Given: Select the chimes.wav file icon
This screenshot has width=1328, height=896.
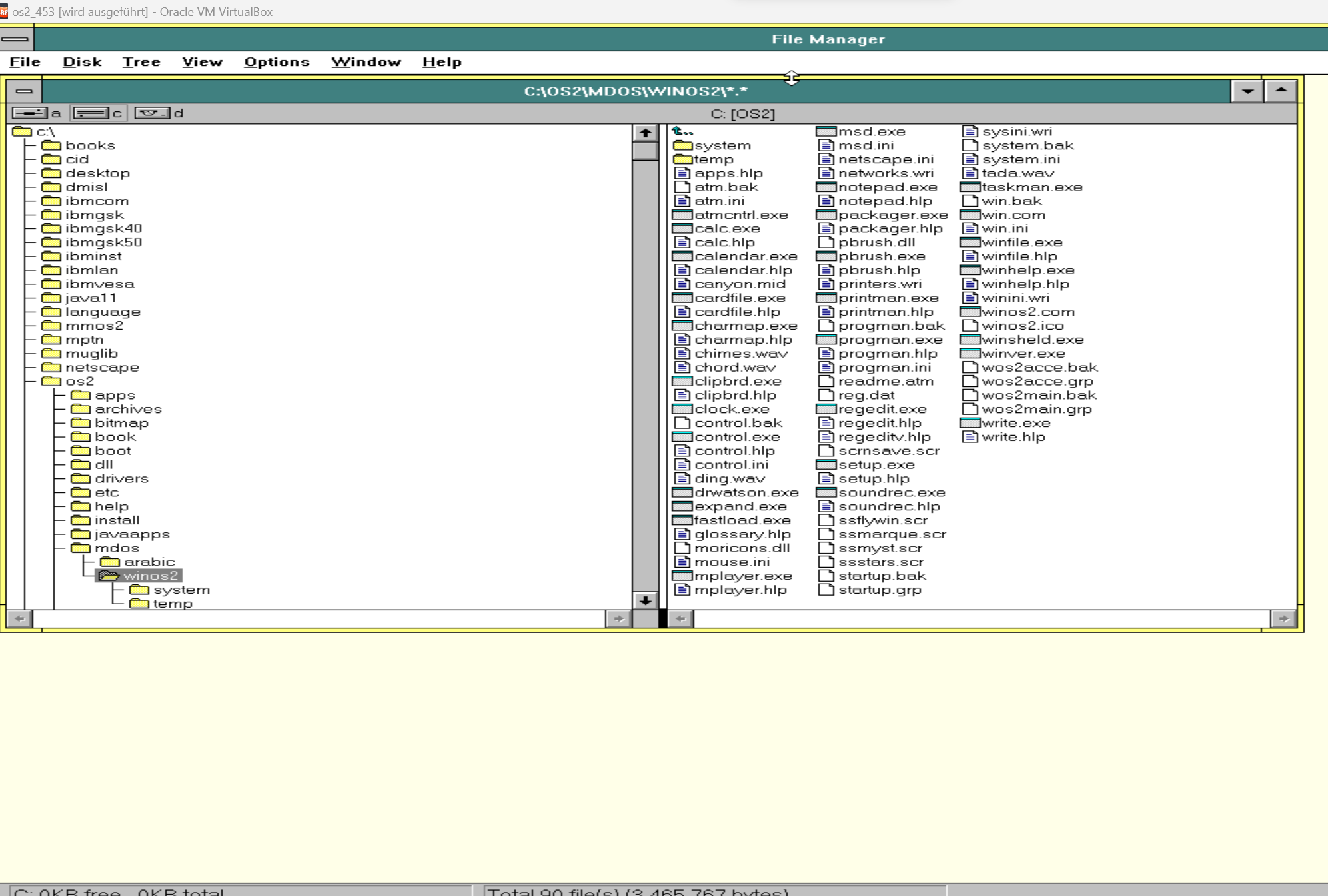Looking at the screenshot, I should 682,354.
